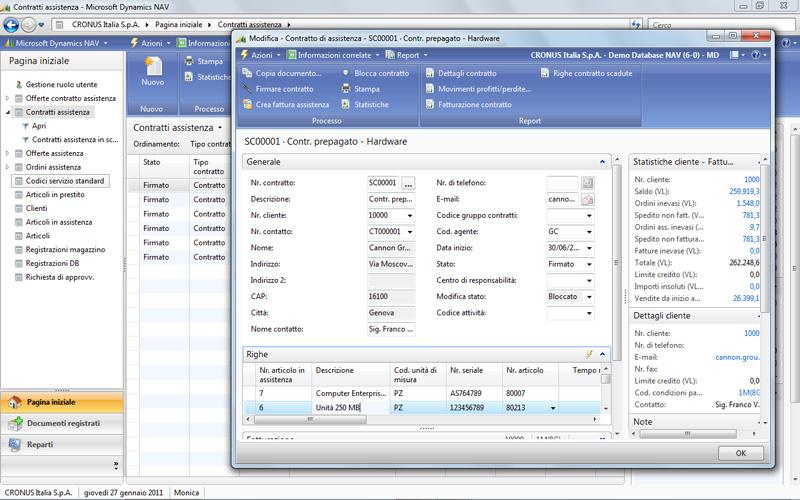Open the Data inizio date dropdown
The width and height of the screenshot is (800, 500).
589,248
